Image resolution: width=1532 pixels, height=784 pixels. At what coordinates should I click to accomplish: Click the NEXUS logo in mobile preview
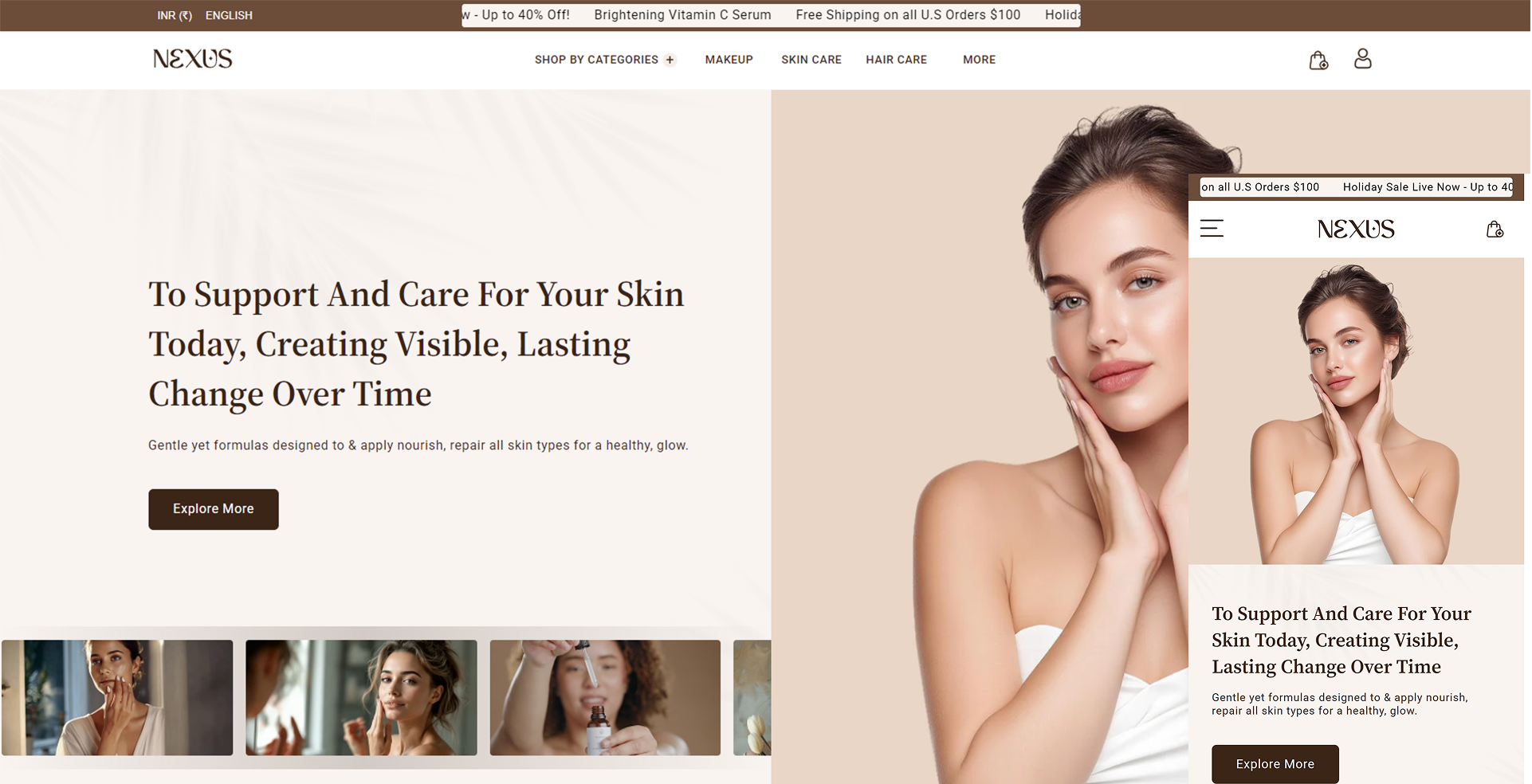tap(1355, 229)
